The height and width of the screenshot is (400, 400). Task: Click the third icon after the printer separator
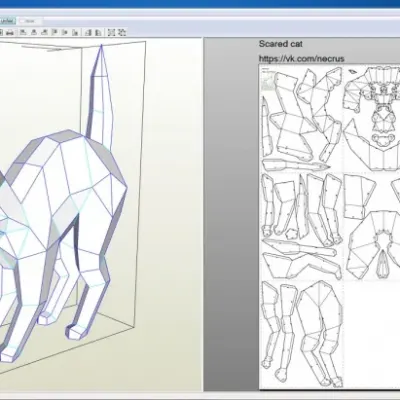point(44,32)
